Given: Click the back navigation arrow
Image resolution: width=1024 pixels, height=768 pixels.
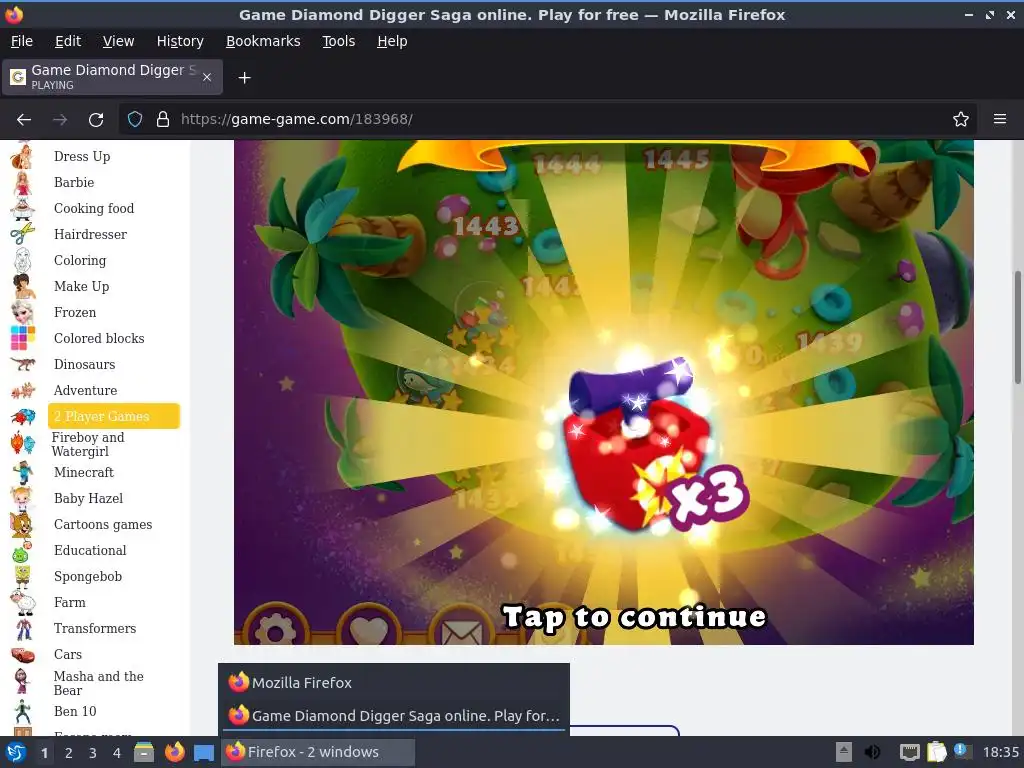Looking at the screenshot, I should [x=24, y=120].
